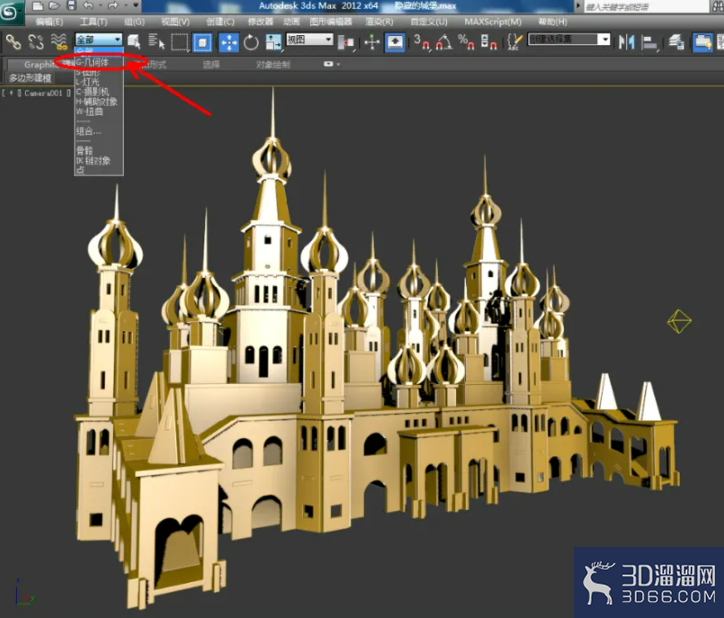Choose H-辅助对象 in the filter list

point(97,102)
